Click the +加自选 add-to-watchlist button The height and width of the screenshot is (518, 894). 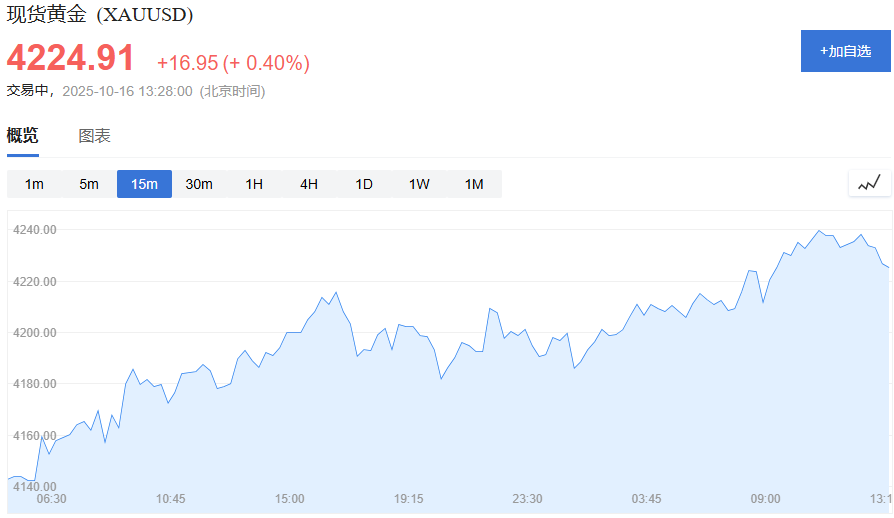tap(846, 51)
